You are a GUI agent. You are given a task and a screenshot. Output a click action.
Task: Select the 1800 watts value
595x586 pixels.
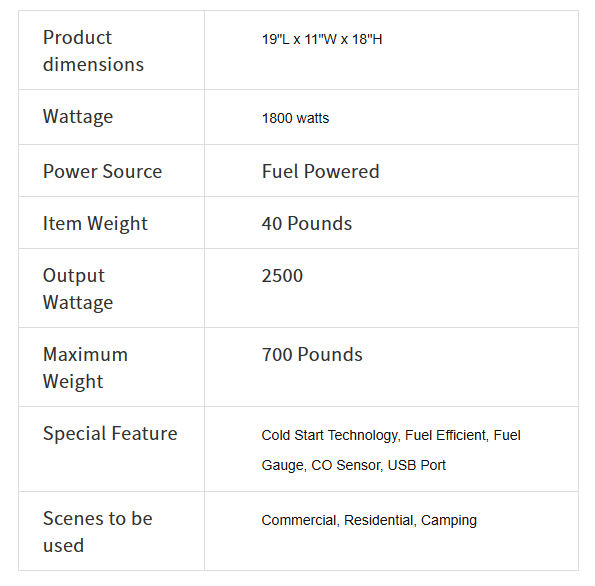[x=295, y=118]
